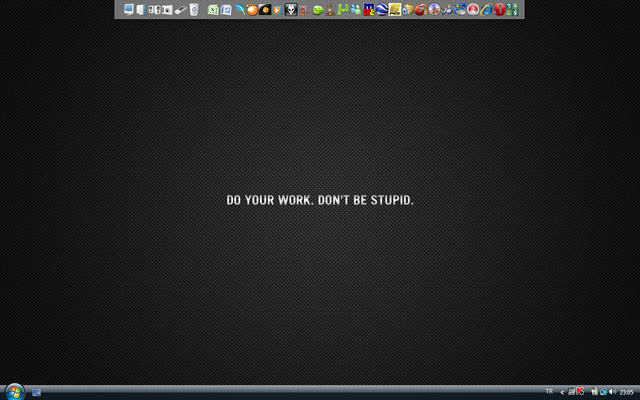Open the blue feather icon in dock

click(239, 9)
